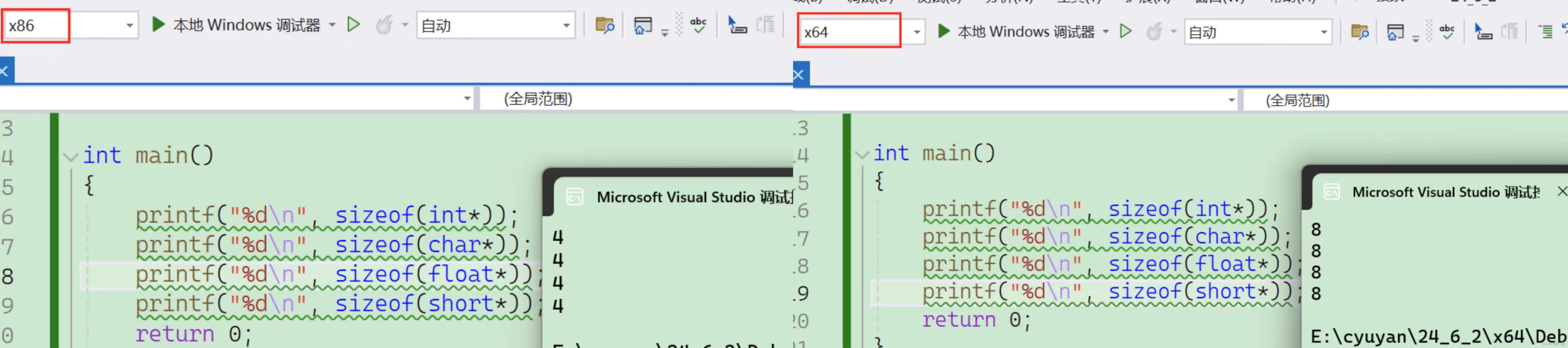Toggle abc spell checker in x64 window
Image resolution: width=1568 pixels, height=348 pixels.
point(1447,31)
